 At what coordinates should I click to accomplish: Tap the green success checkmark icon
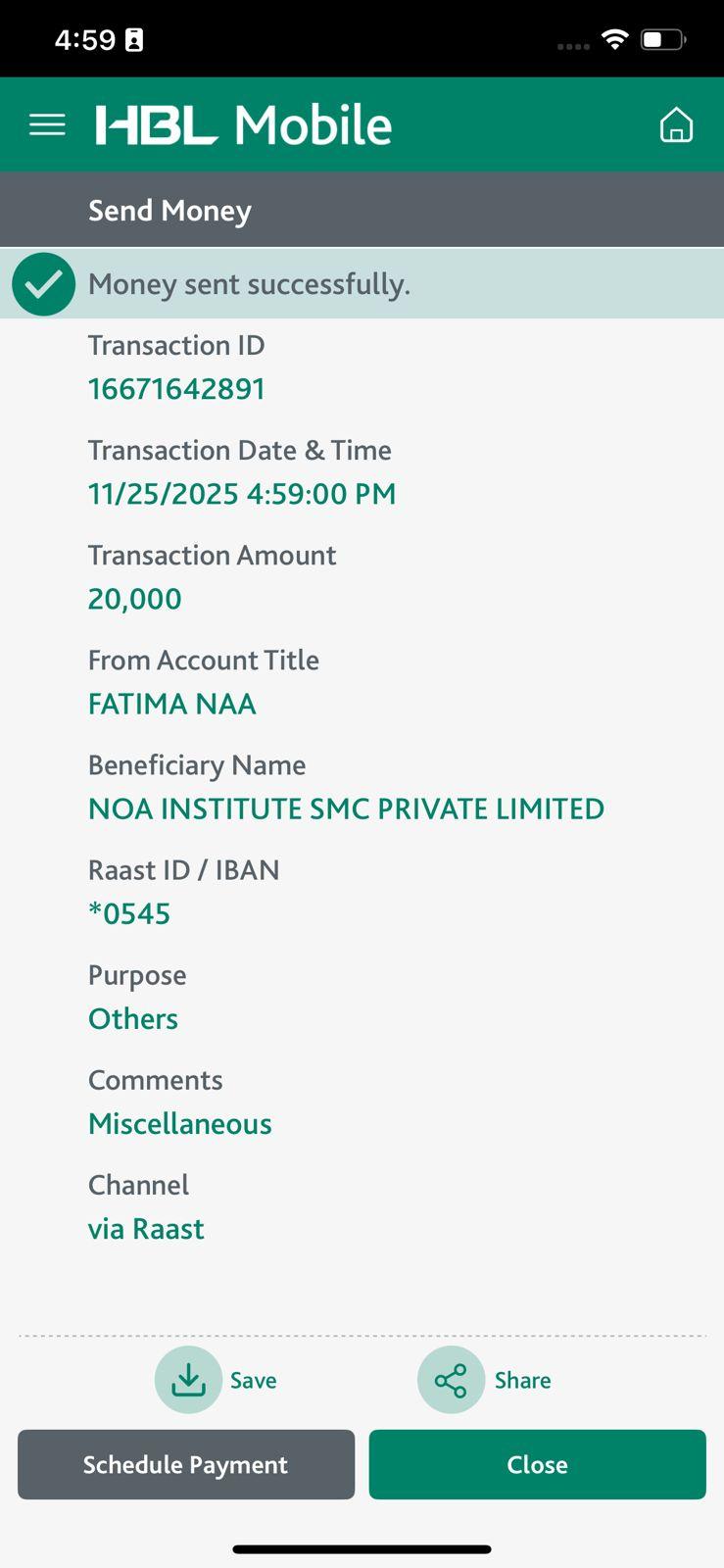(x=44, y=284)
